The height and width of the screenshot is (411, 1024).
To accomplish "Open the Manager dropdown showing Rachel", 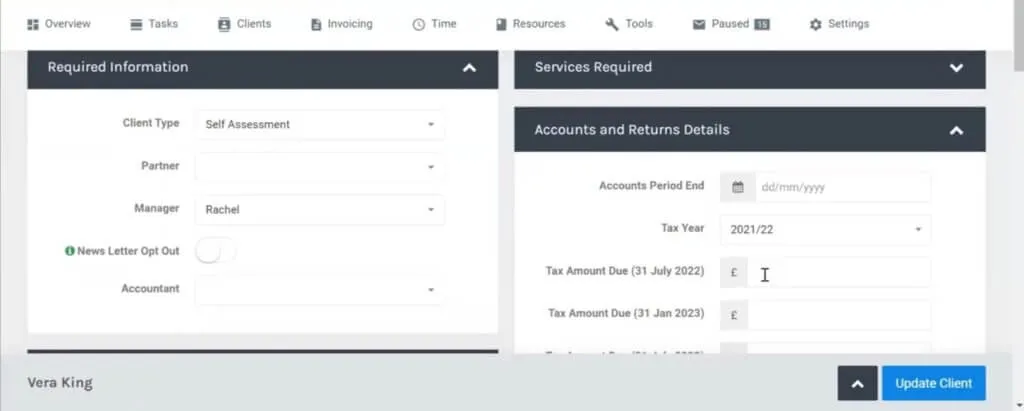I will click(319, 210).
